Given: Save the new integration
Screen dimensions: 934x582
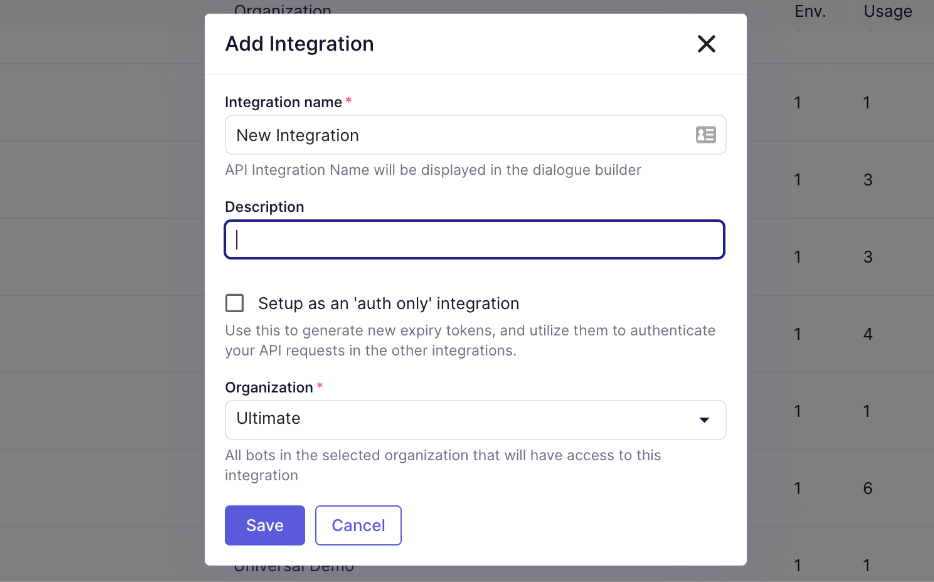Looking at the screenshot, I should (264, 525).
